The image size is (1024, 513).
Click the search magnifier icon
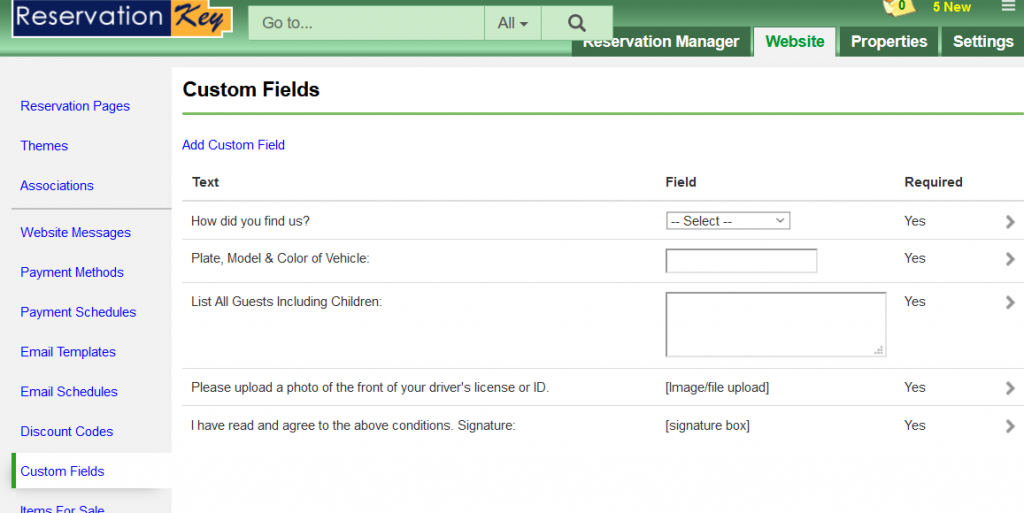(x=576, y=23)
